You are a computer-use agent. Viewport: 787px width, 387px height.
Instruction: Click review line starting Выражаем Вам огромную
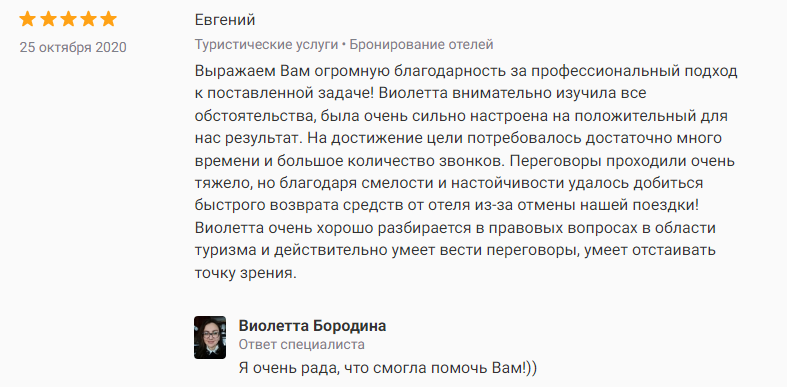[466, 72]
